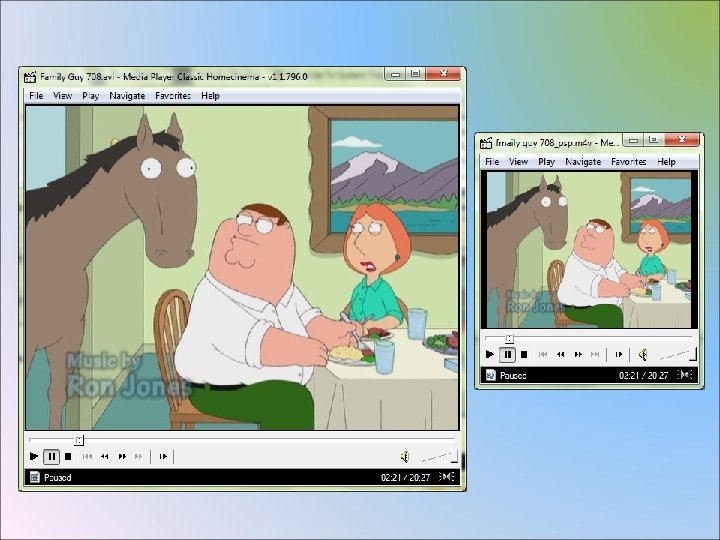Play video in the small psp.m4v window

[489, 354]
